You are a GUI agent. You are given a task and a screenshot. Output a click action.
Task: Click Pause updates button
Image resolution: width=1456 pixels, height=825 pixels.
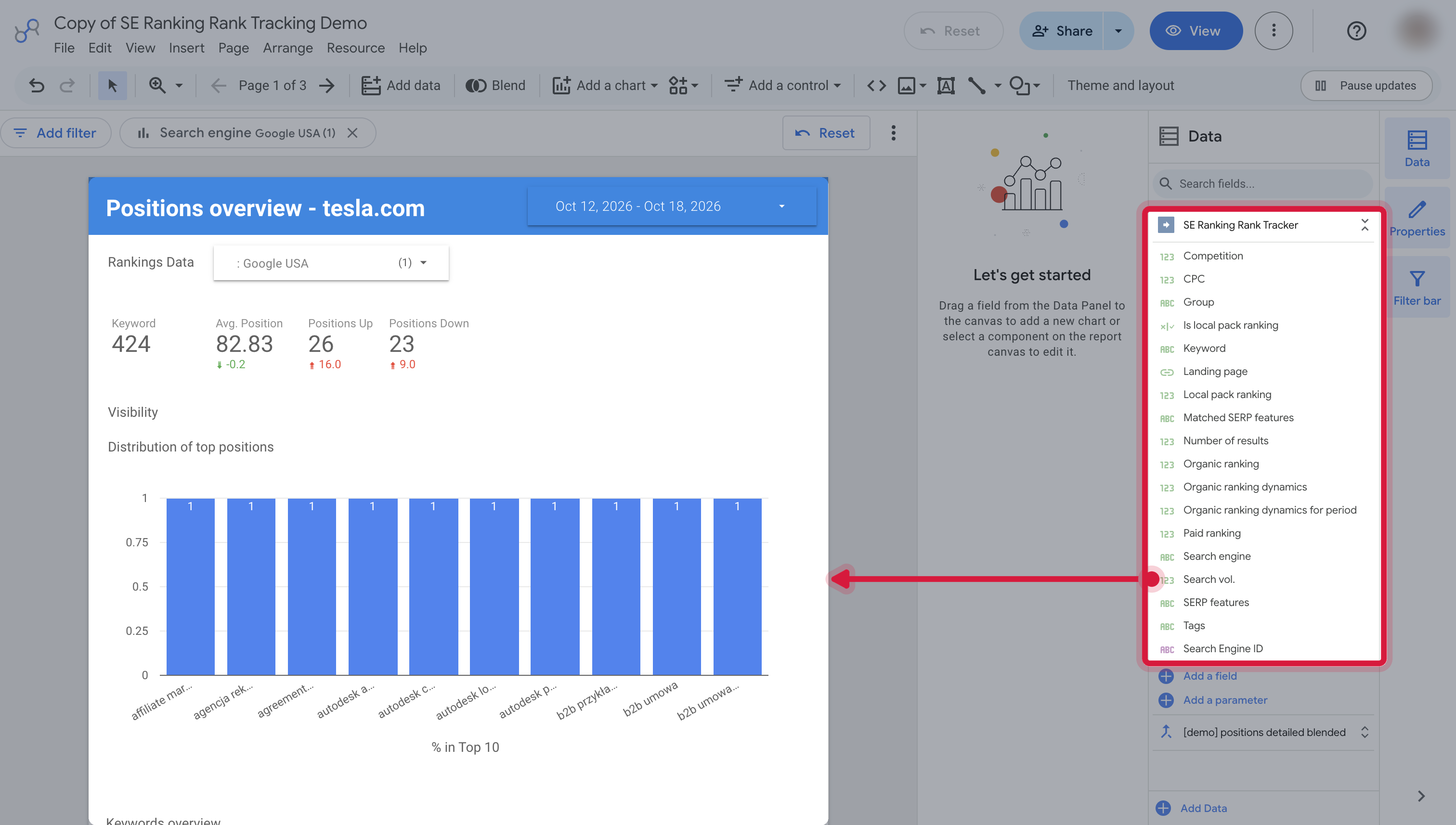click(1366, 86)
